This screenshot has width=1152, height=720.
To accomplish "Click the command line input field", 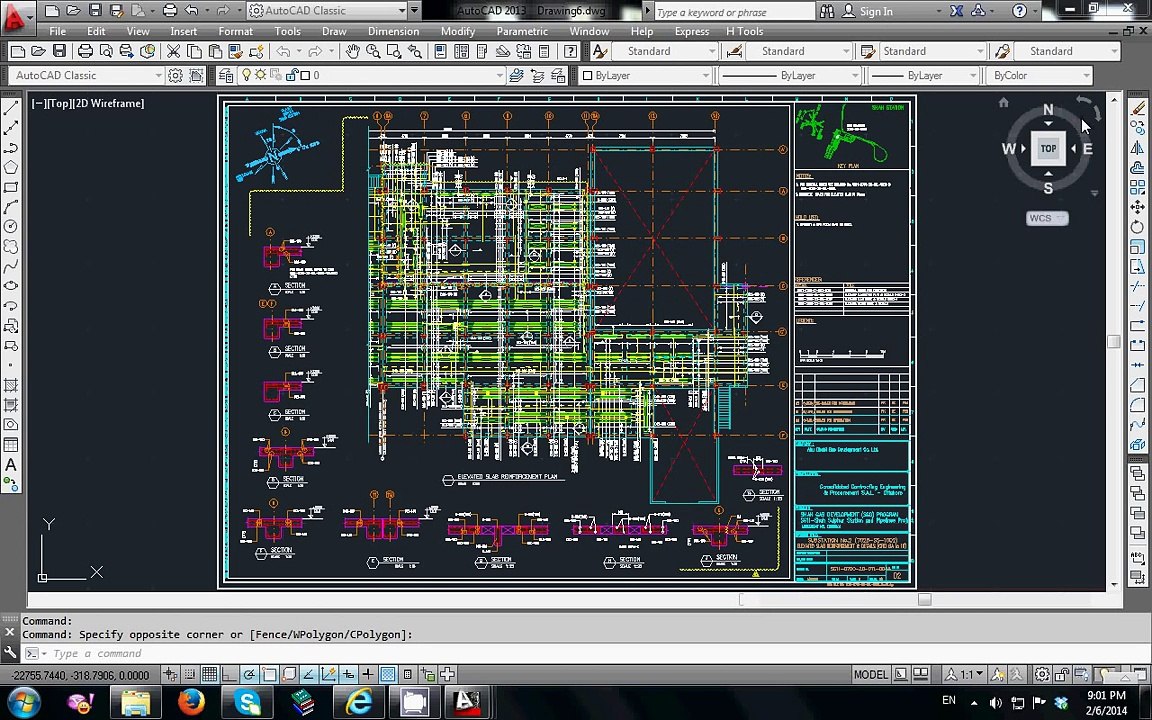I will pos(300,654).
